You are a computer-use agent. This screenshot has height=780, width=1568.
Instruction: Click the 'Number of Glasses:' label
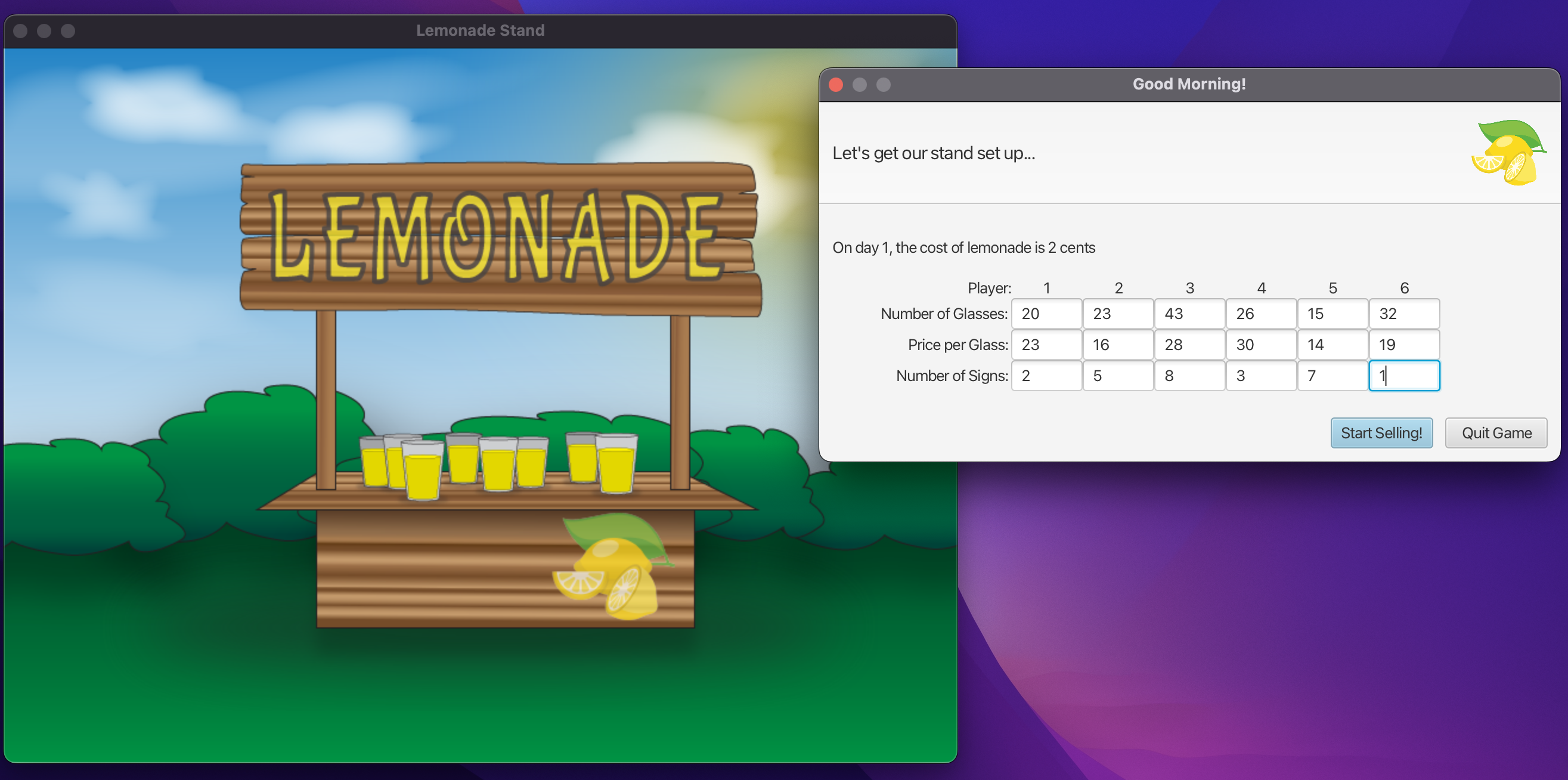(x=944, y=314)
